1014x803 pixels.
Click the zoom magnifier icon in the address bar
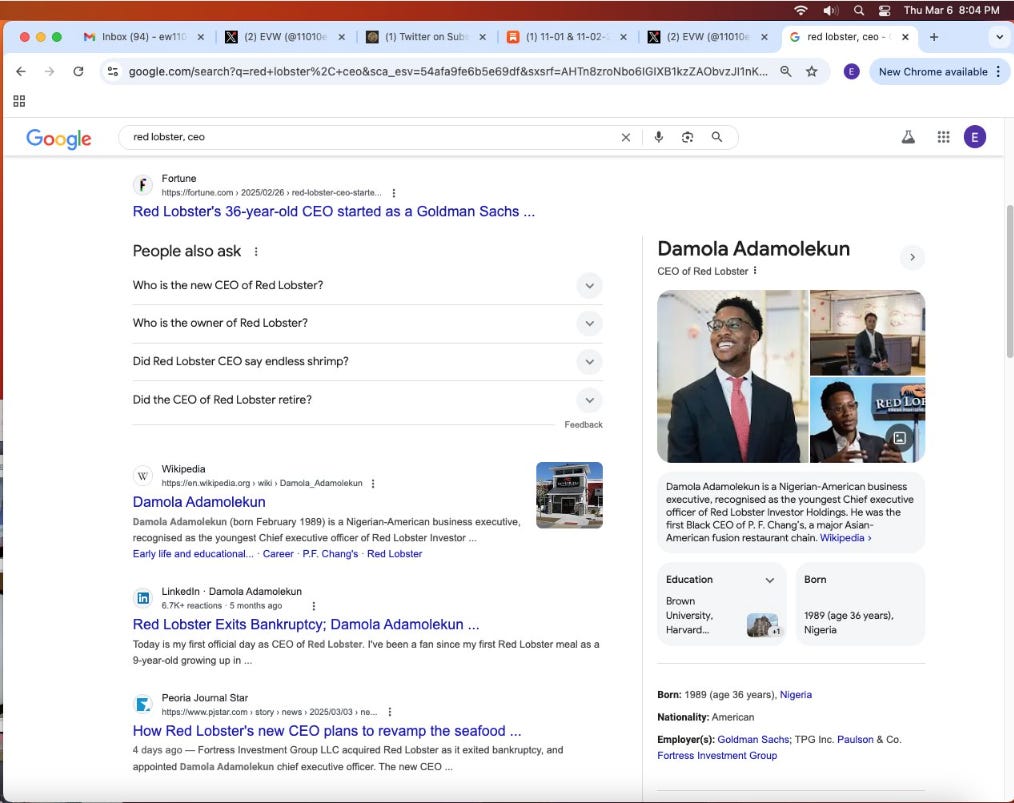(786, 72)
